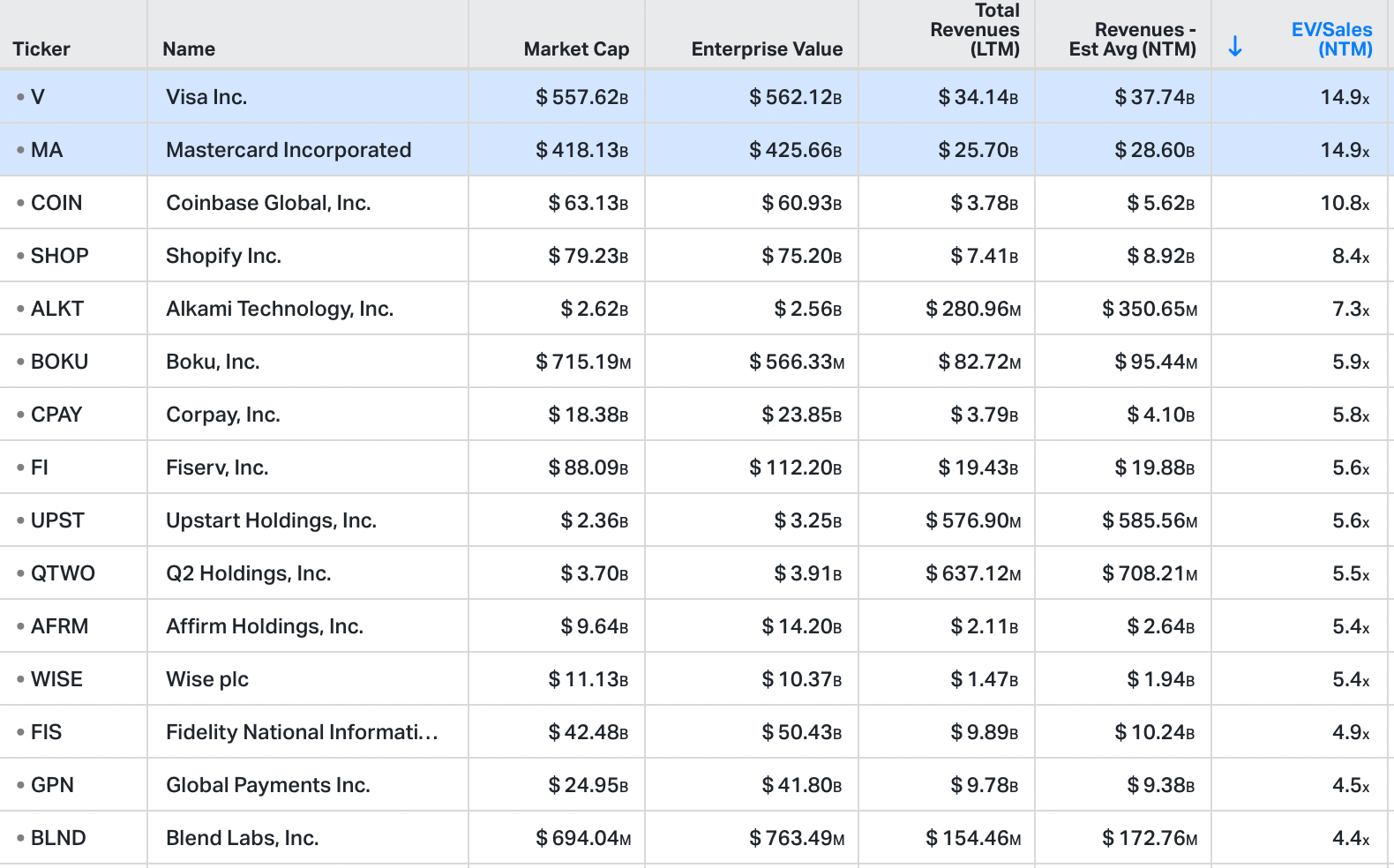The height and width of the screenshot is (868, 1394).
Task: Click Alkami Technology, Inc. name
Action: point(280,309)
